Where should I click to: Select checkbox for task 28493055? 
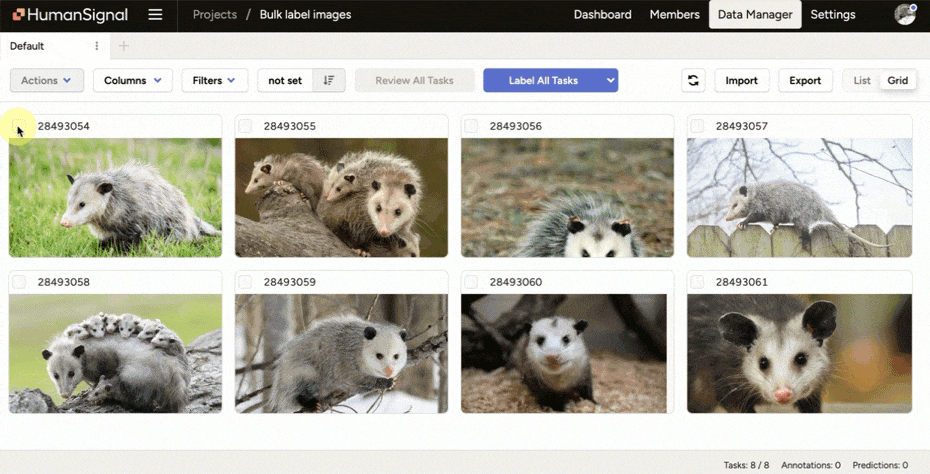(x=245, y=126)
